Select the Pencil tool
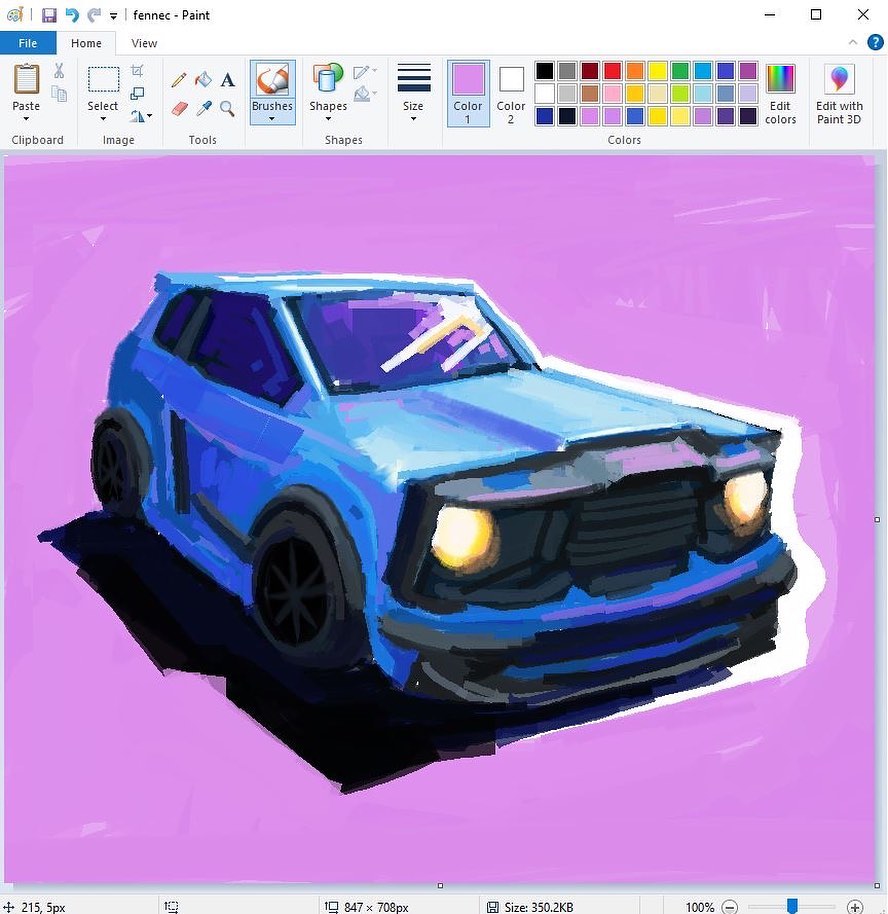Image resolution: width=888 pixels, height=914 pixels. coord(179,79)
